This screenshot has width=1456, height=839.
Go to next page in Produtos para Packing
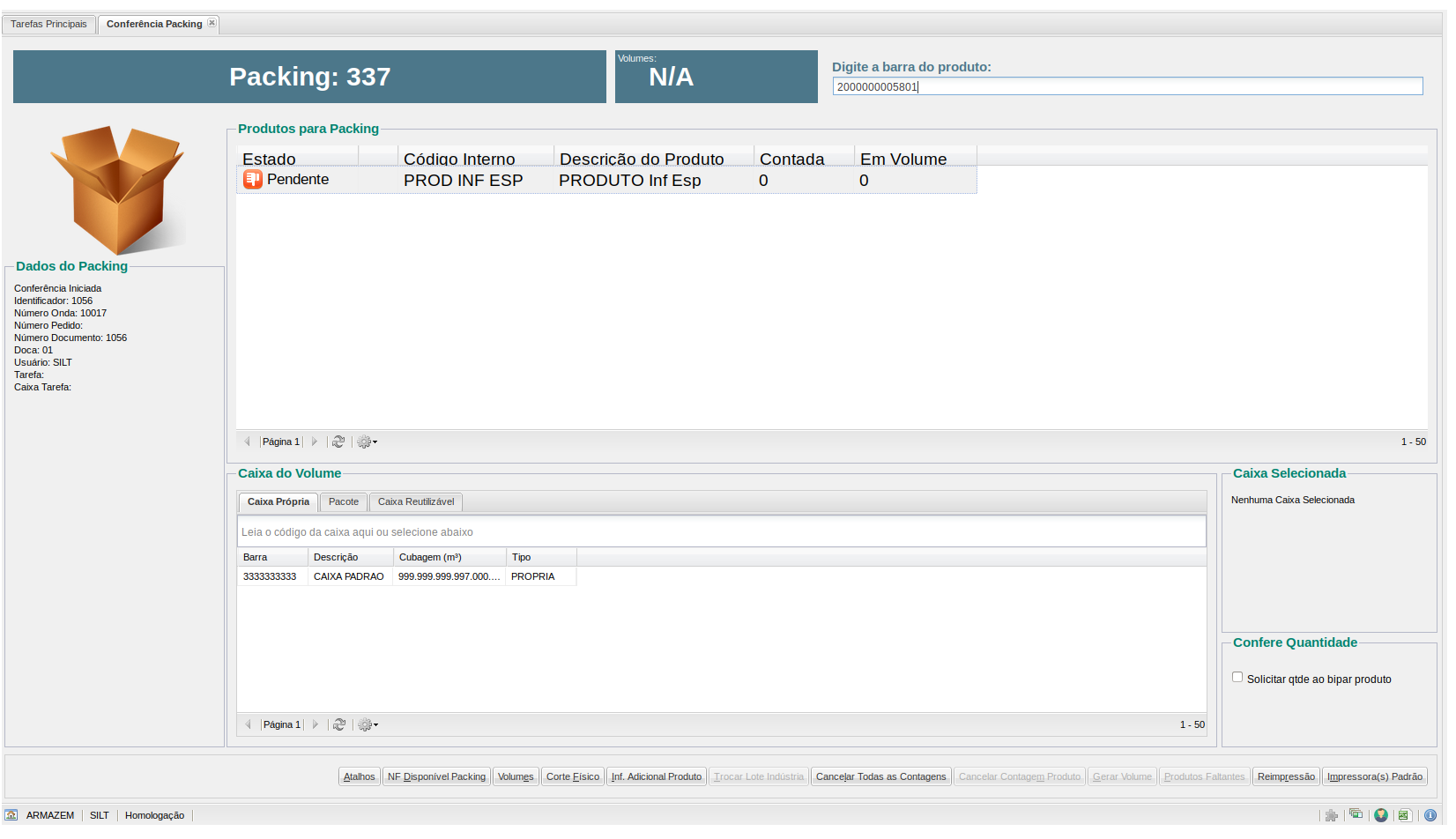(x=314, y=442)
